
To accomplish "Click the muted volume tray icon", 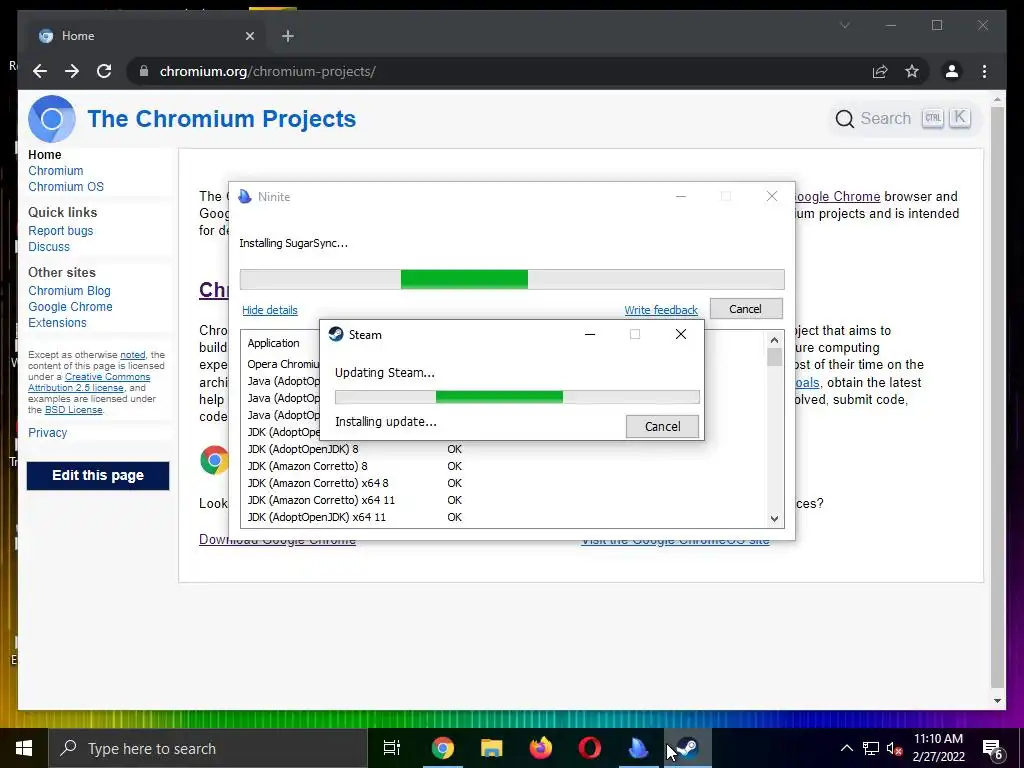I will tap(895, 748).
